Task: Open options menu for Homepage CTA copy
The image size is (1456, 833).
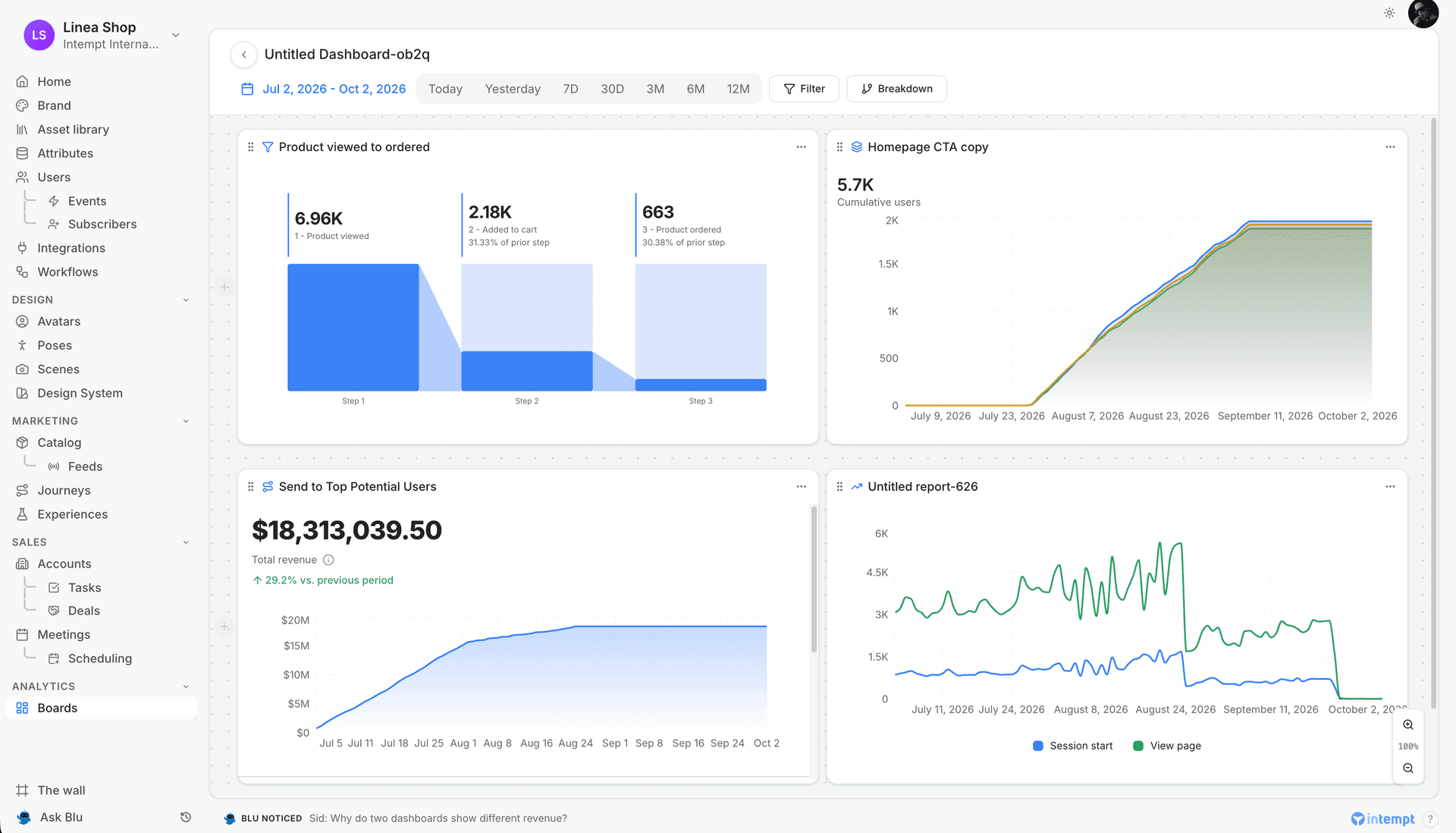Action: (1390, 147)
